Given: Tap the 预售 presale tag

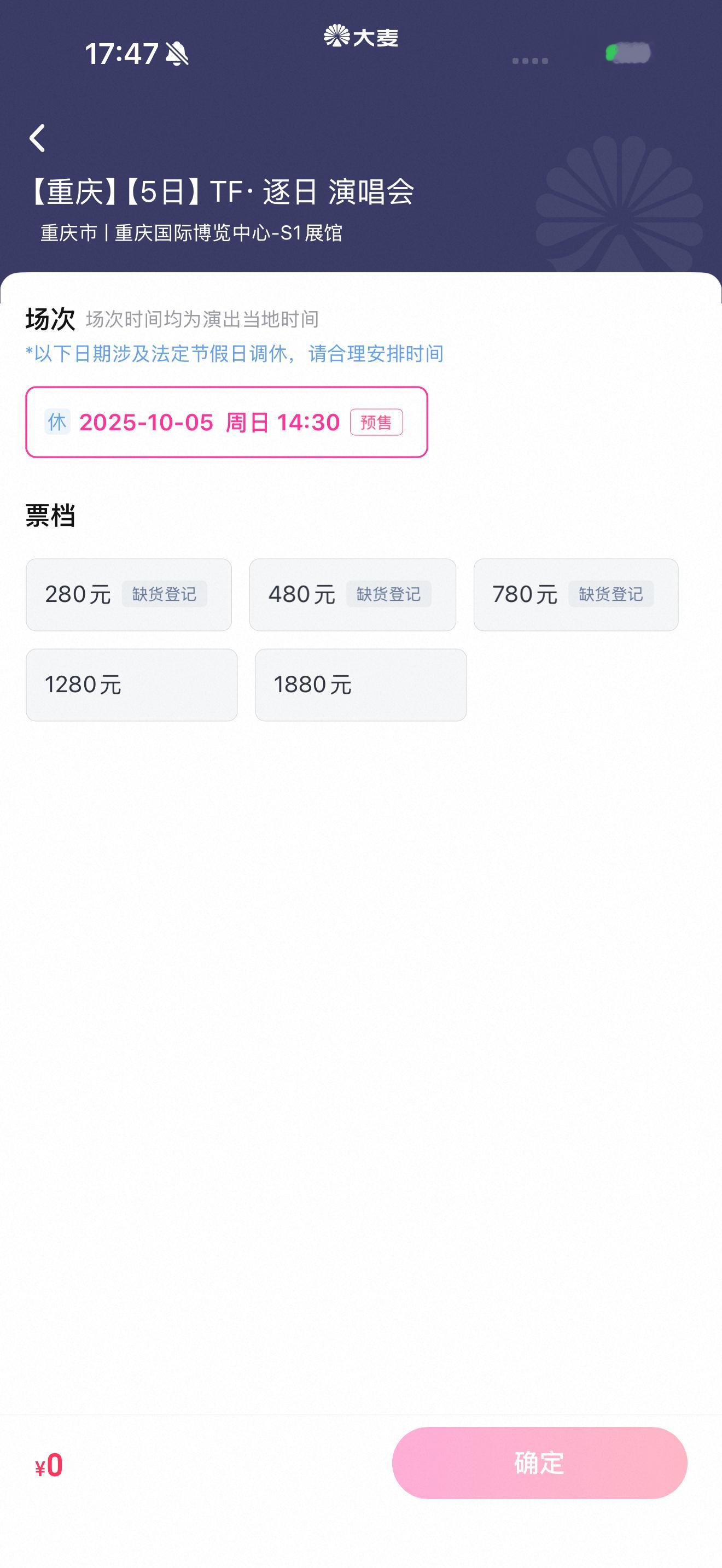Looking at the screenshot, I should 376,423.
